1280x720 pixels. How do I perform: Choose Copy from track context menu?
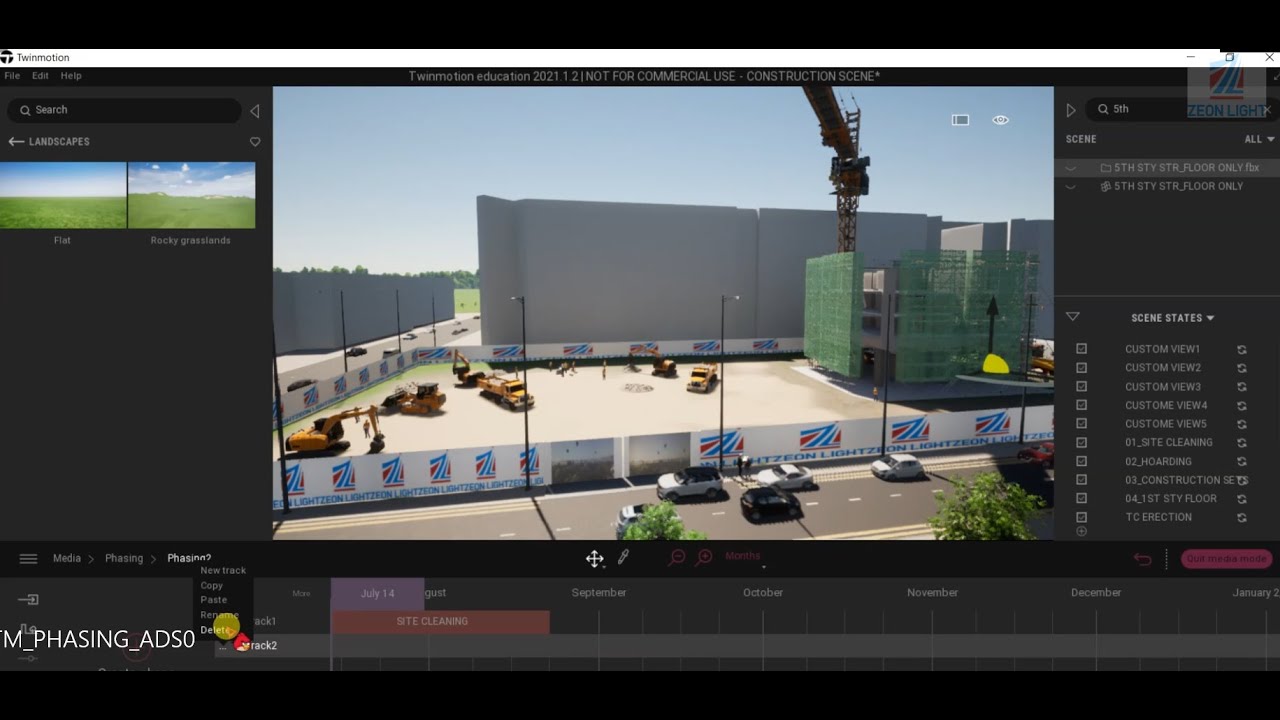click(211, 586)
